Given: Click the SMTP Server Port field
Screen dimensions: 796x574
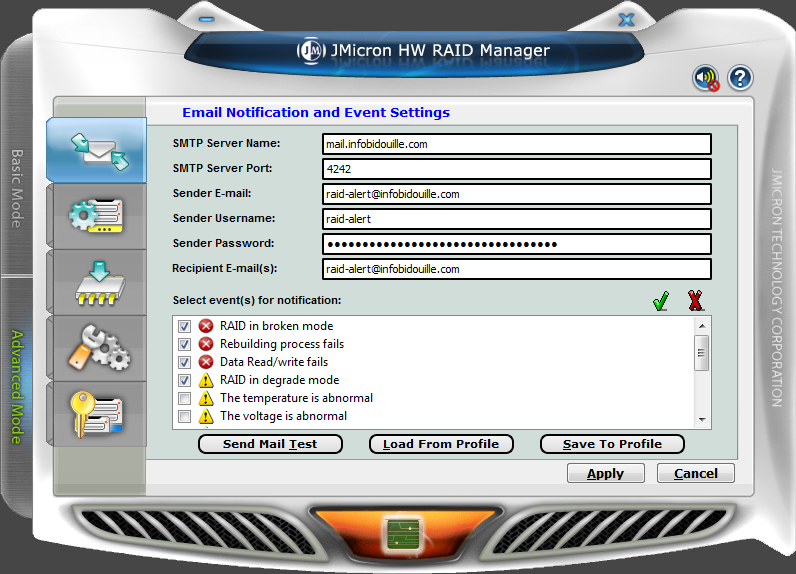Looking at the screenshot, I should 517,169.
